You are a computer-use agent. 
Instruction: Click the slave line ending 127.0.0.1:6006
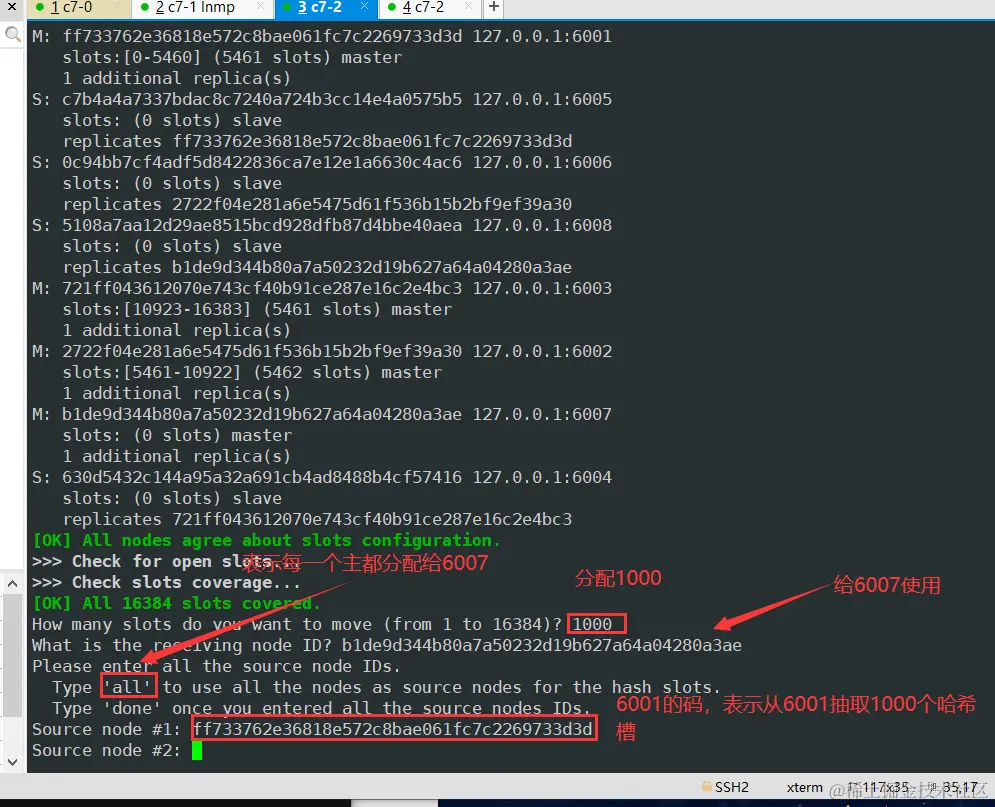322,162
